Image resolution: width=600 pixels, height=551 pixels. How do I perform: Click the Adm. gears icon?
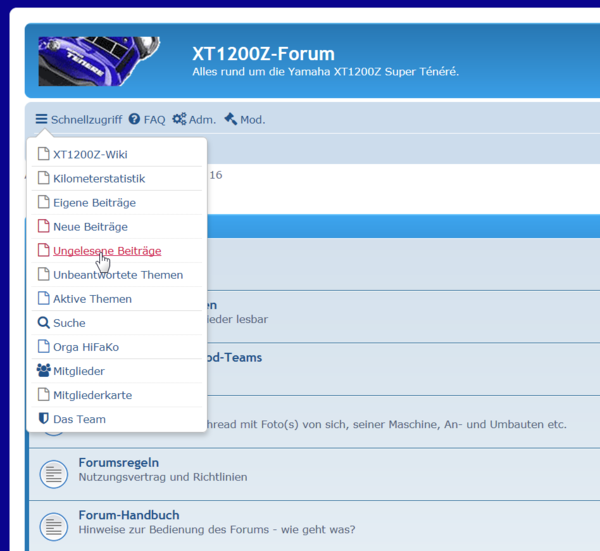(179, 119)
